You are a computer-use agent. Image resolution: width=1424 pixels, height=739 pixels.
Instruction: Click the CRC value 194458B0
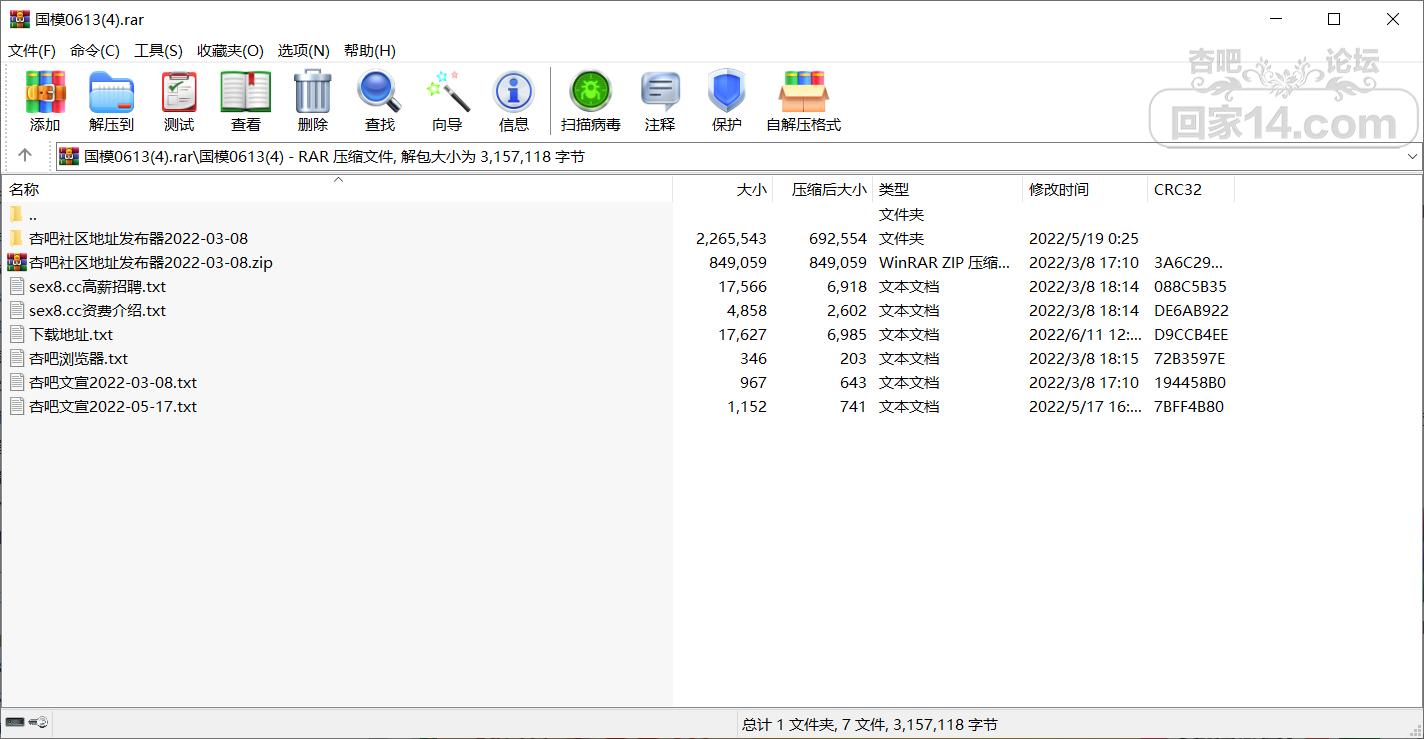point(1190,382)
